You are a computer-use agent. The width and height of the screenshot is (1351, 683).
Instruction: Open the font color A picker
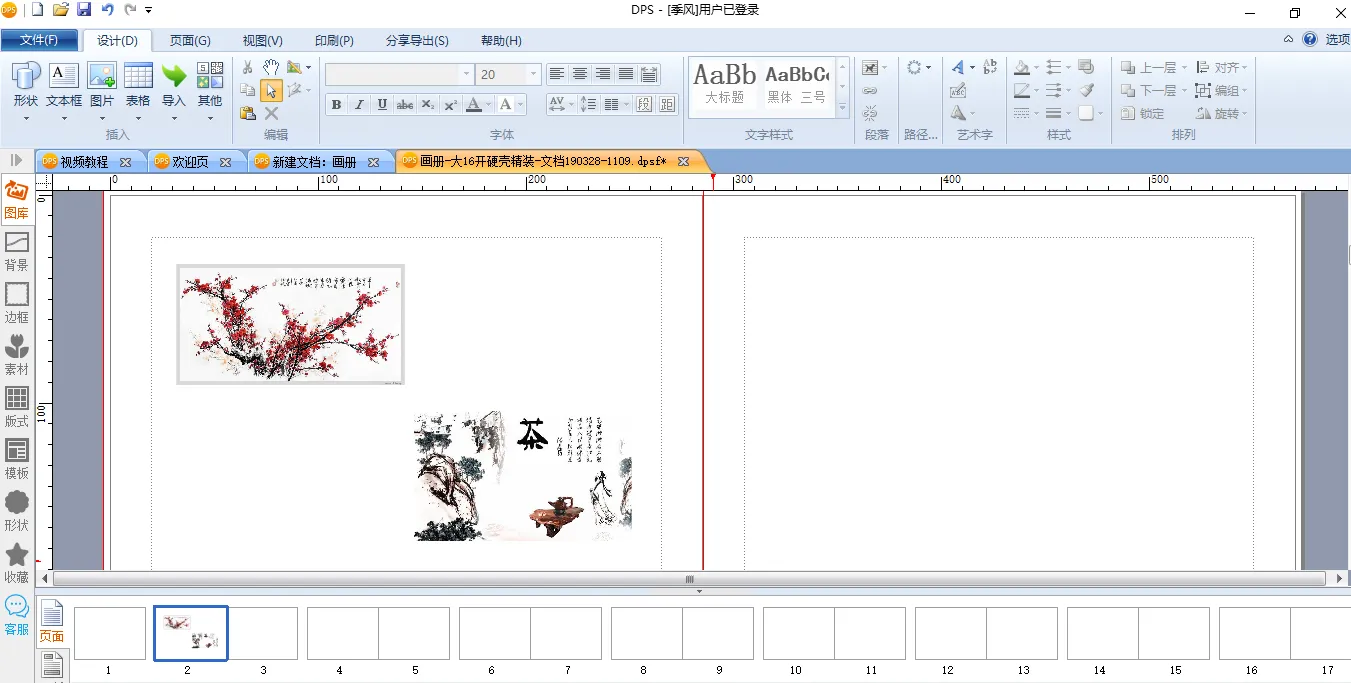[x=474, y=105]
